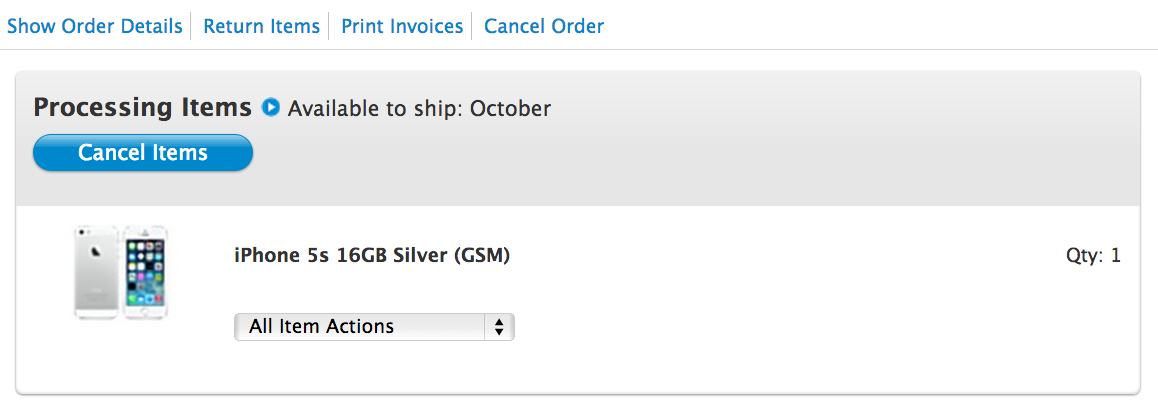Click the home button on iPhone image
Screen dimensions: 1158x409
145,312
